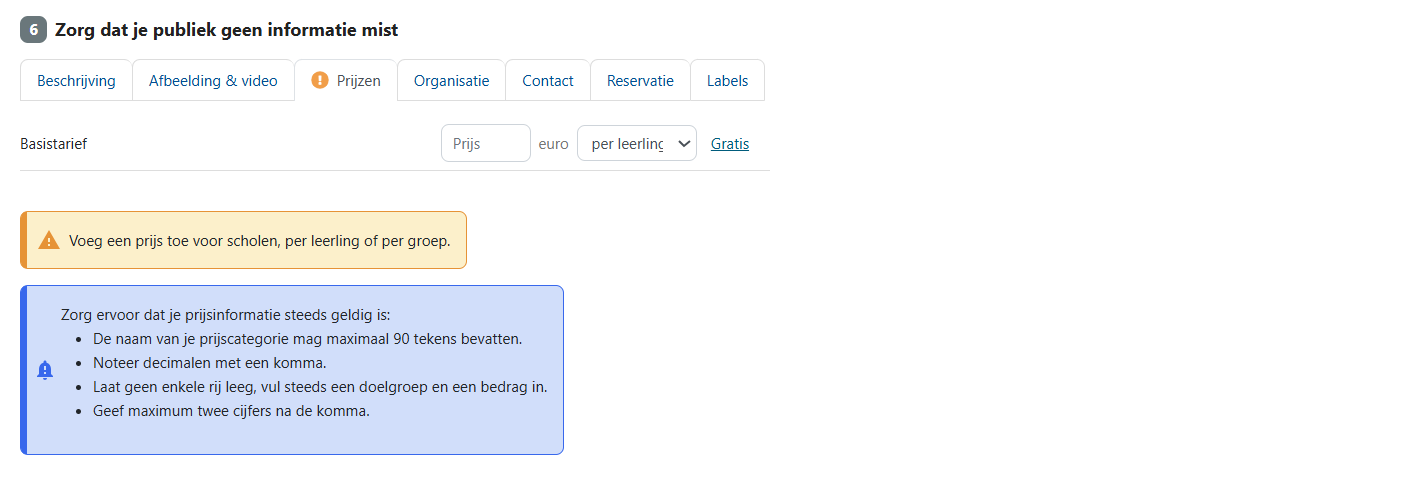This screenshot has width=1416, height=492.
Task: Open the Beschrijving tab
Action: [x=76, y=81]
